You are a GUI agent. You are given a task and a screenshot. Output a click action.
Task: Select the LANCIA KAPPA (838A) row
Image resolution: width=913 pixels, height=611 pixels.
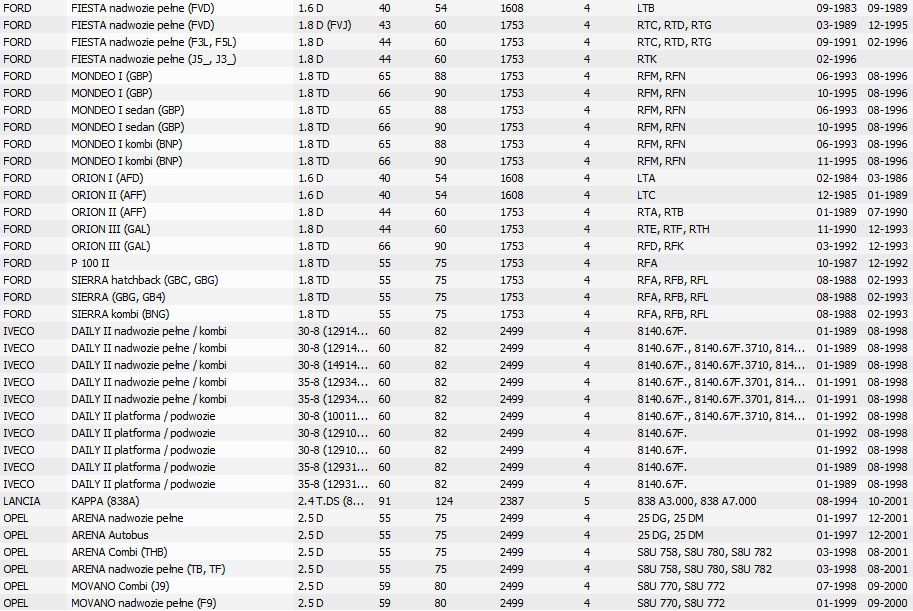click(x=456, y=501)
